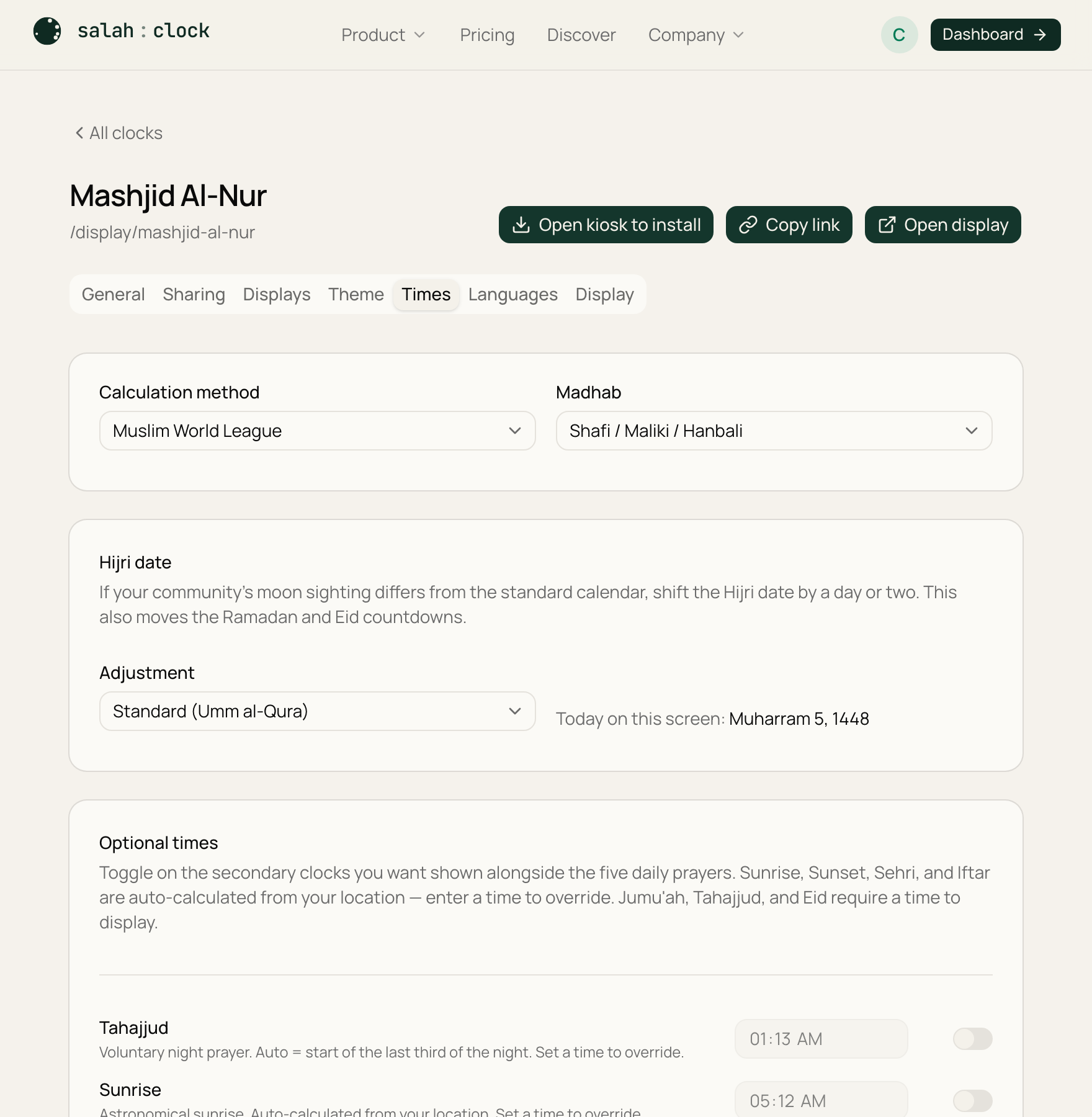Click the Copy link button
Screen dimensions: 1092x1117
(x=789, y=225)
